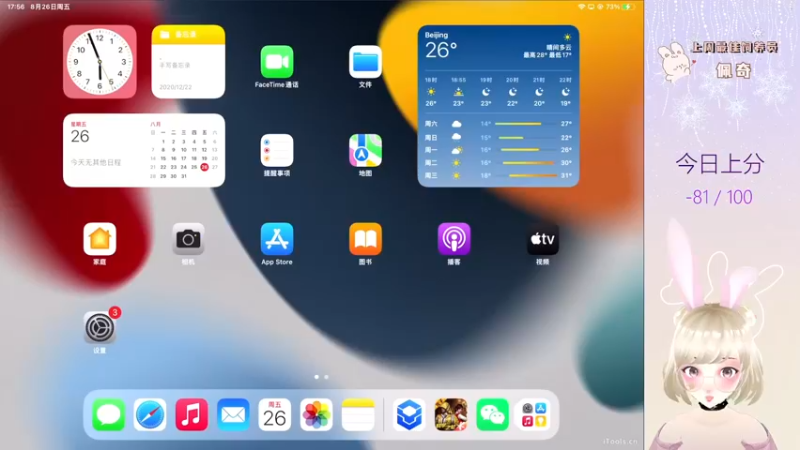This screenshot has height=450, width=800.
Task: Open the Clock widget
Action: 99,62
